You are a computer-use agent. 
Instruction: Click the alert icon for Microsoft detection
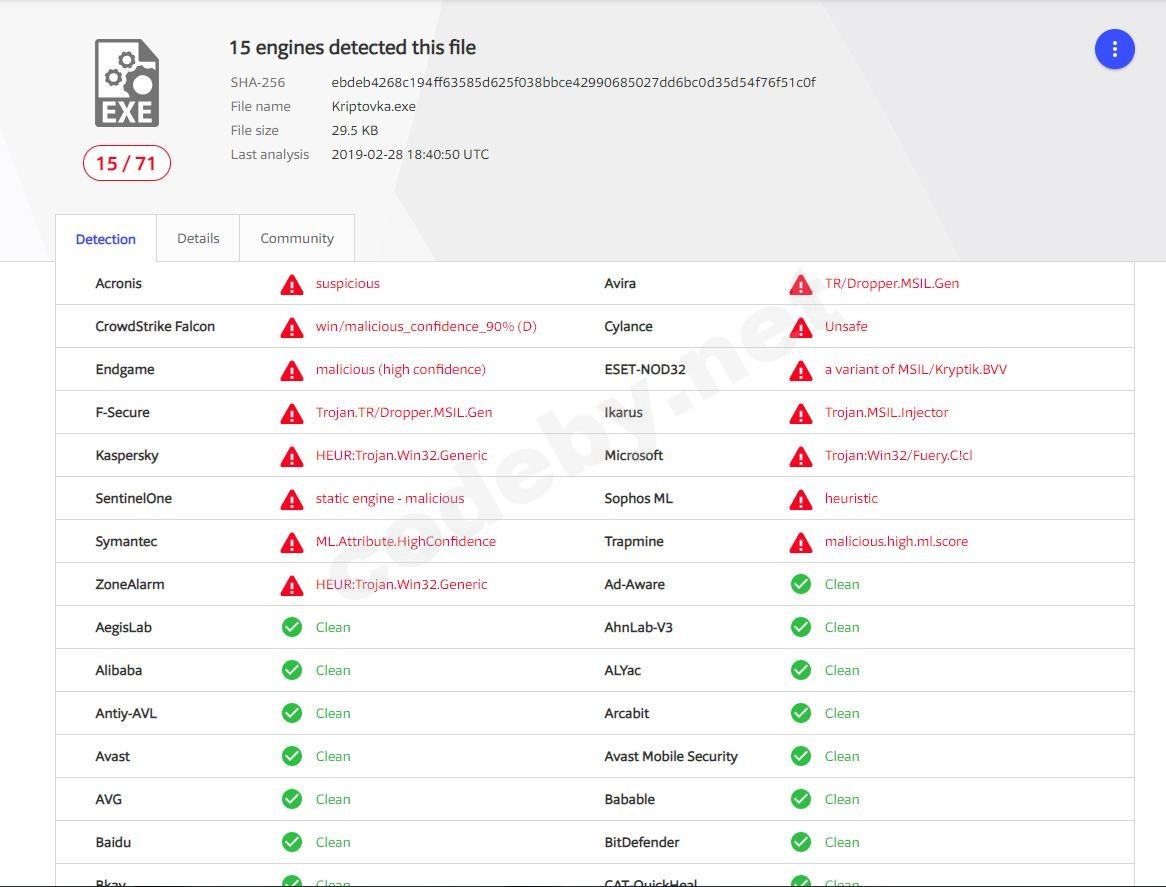(801, 457)
